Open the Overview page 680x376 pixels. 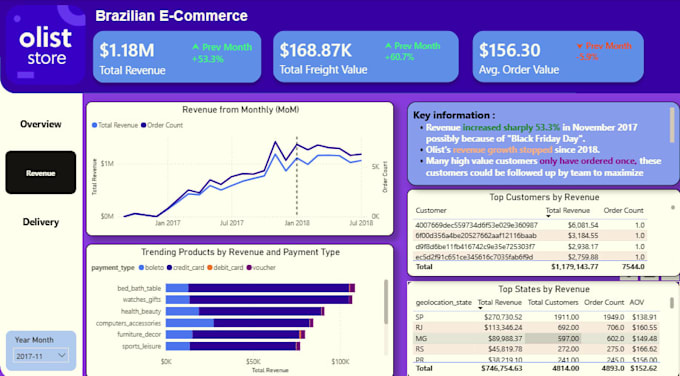(x=41, y=124)
